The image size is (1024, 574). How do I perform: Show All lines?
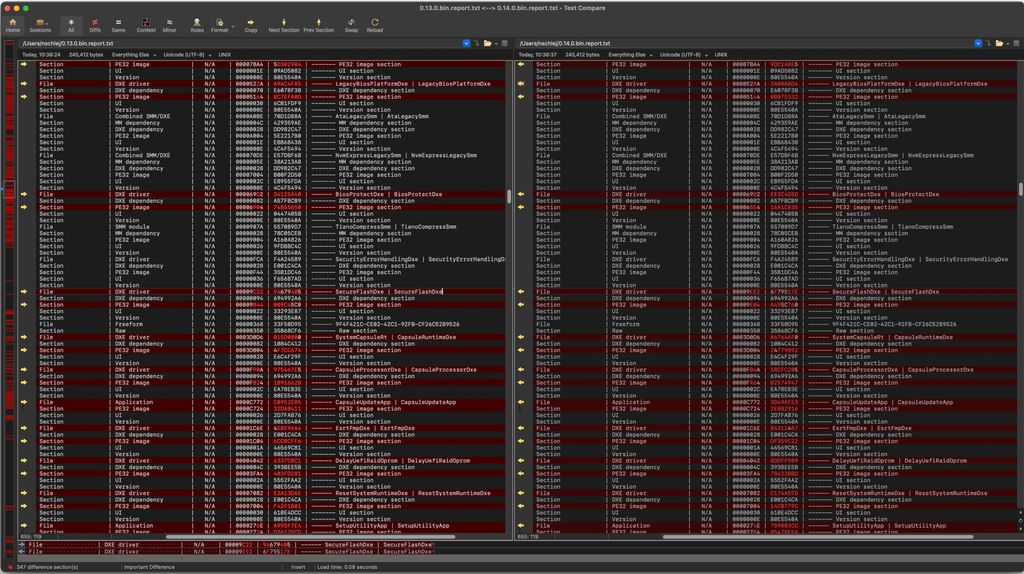click(71, 25)
